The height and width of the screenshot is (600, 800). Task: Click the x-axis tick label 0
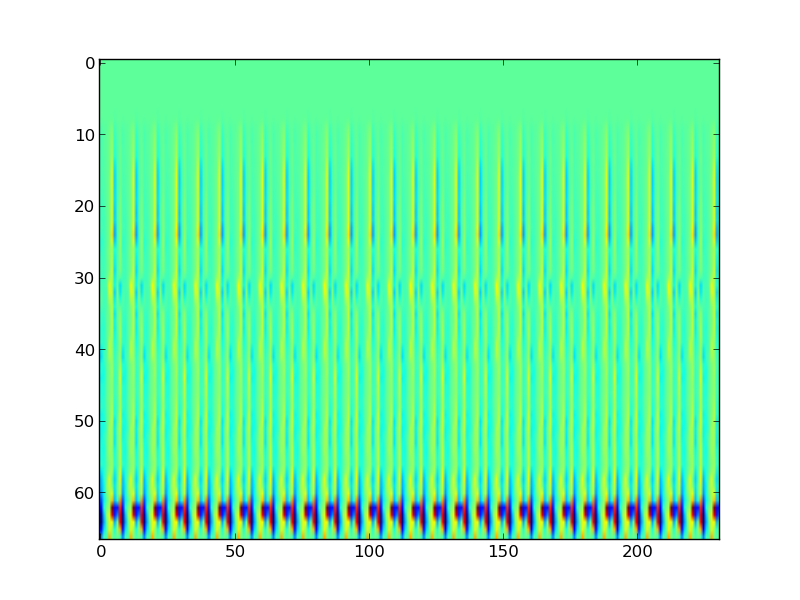(100, 552)
